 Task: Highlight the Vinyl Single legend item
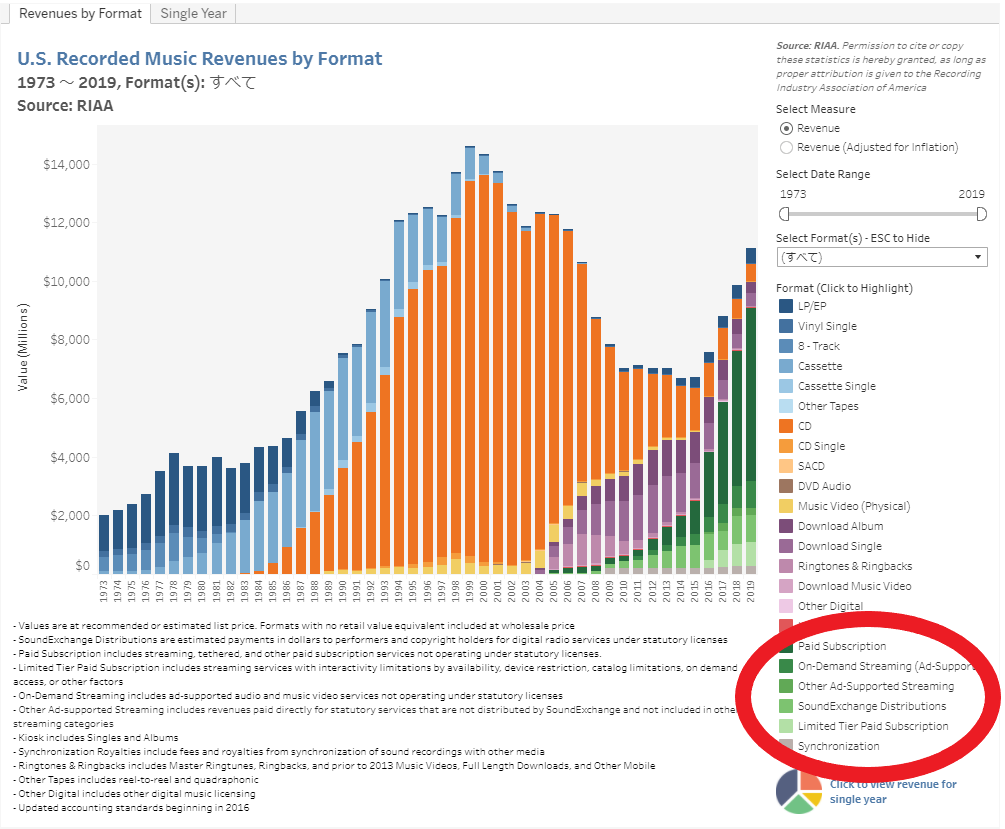[x=827, y=326]
